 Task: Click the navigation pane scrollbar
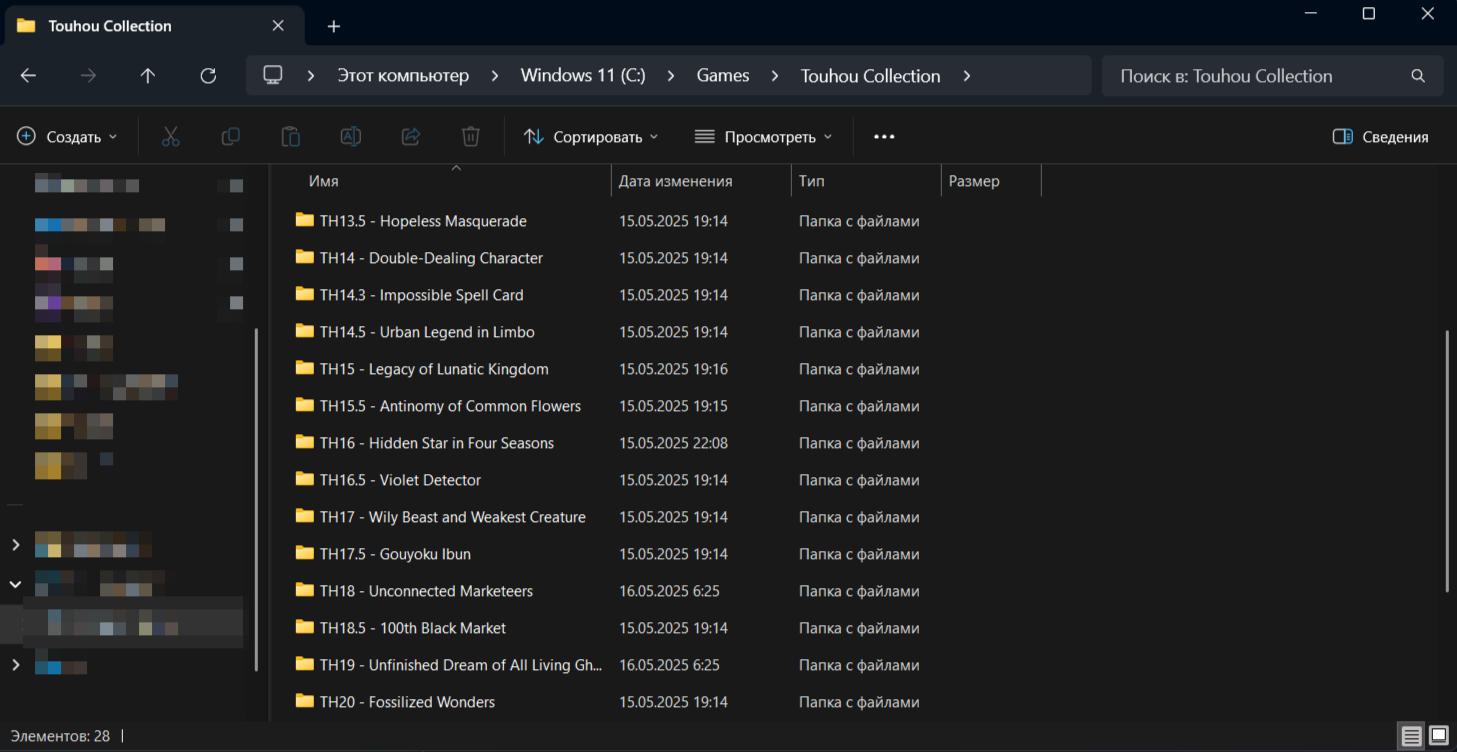pyautogui.click(x=257, y=498)
